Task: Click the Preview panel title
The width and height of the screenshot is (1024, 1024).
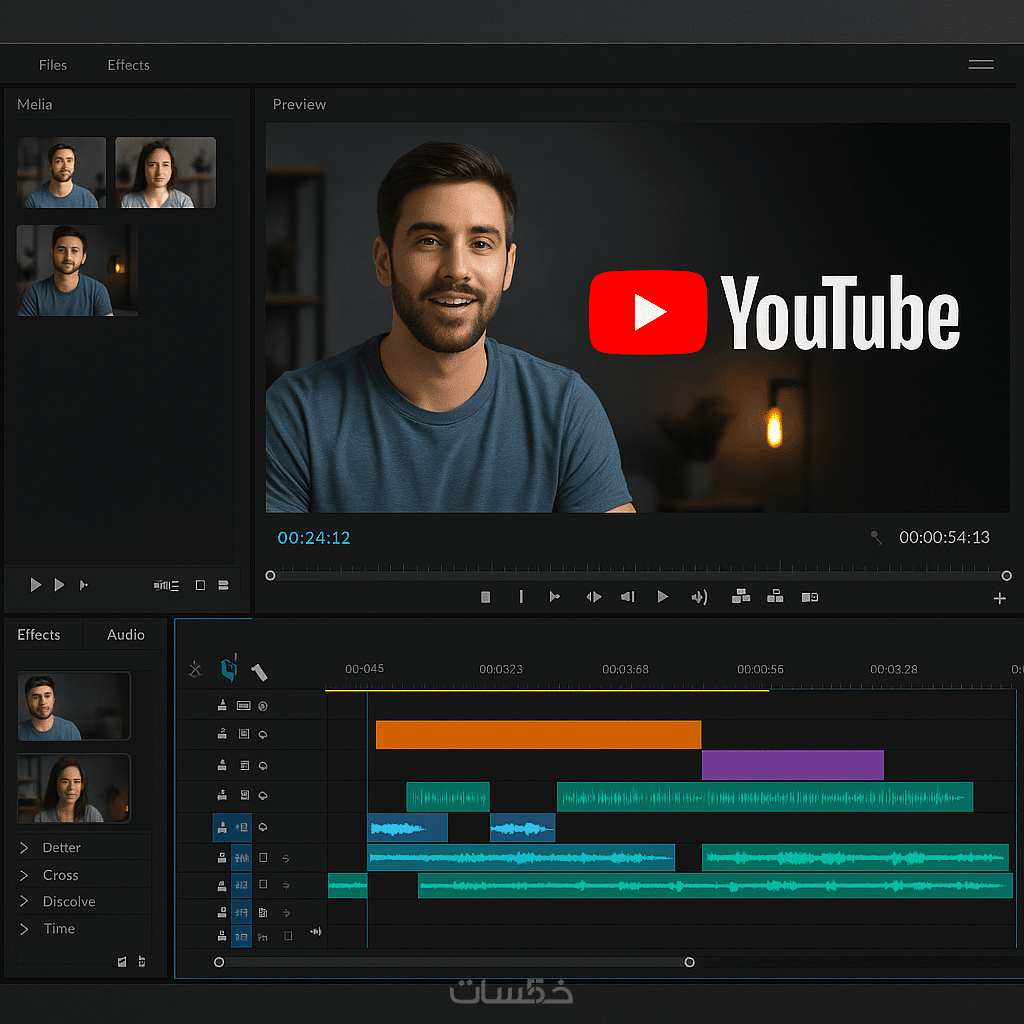Action: tap(299, 104)
